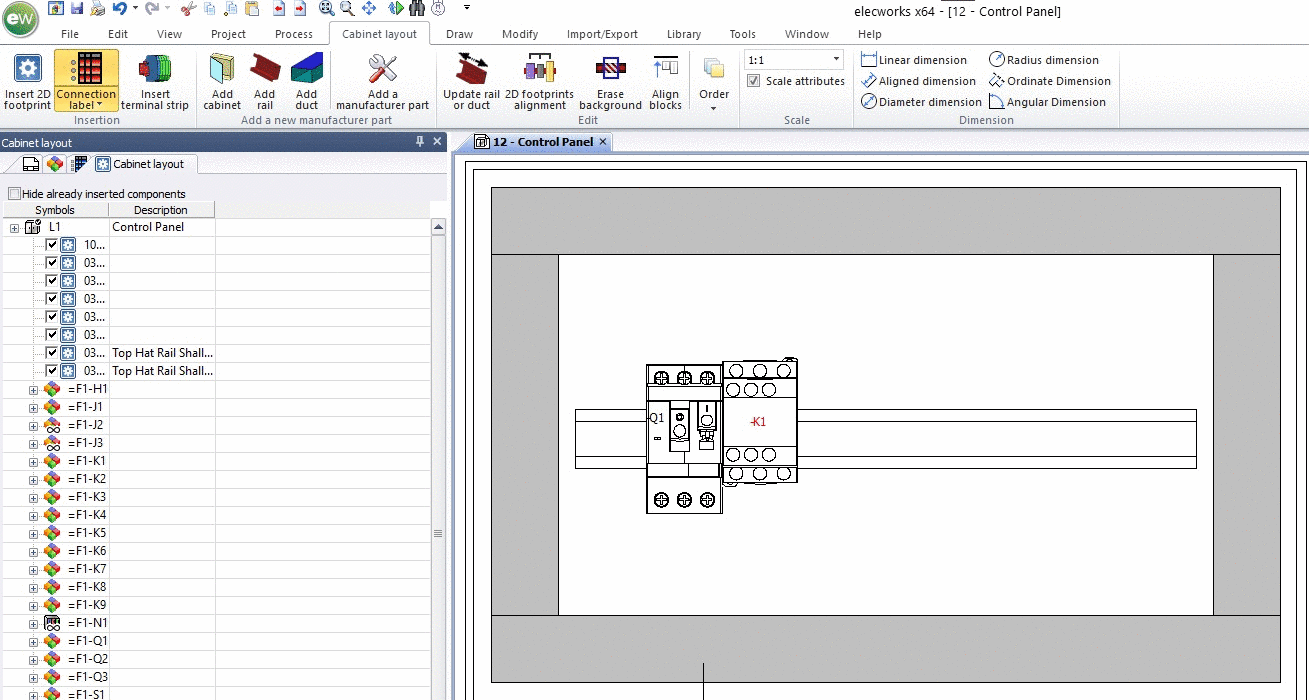The image size is (1309, 700).
Task: Click the Paste clipboard icon
Action: coord(254,8)
